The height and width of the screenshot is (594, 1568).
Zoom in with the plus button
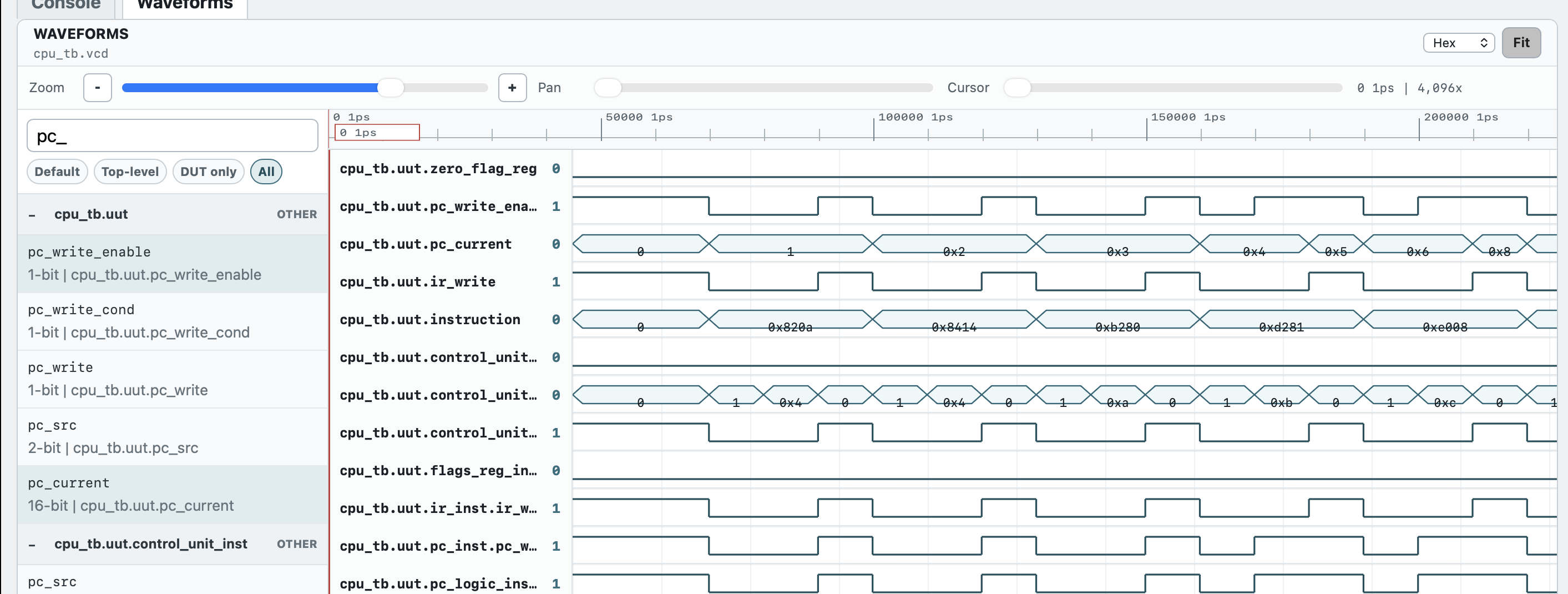click(x=512, y=88)
